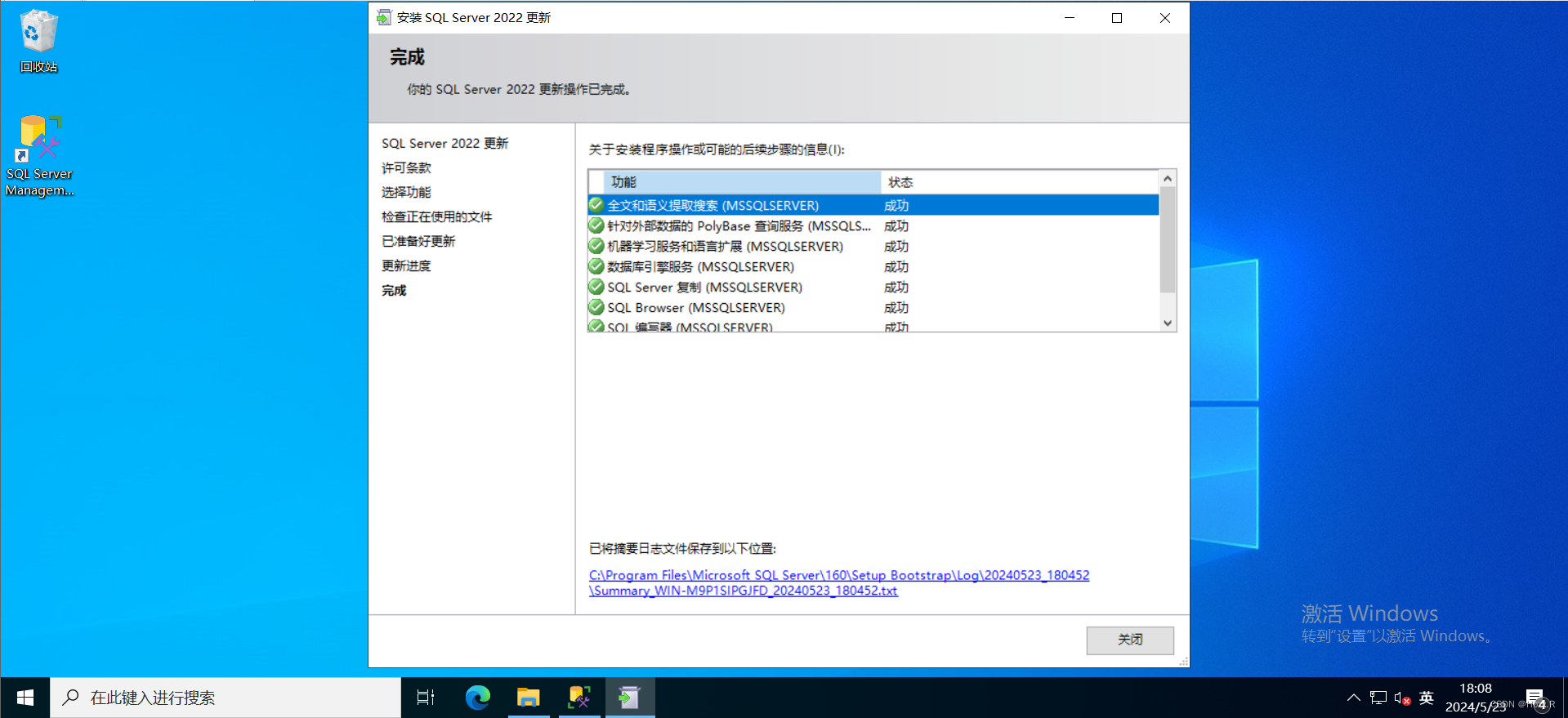Image resolution: width=1568 pixels, height=718 pixels.
Task: Open the Windows Start menu
Action: coord(25,698)
